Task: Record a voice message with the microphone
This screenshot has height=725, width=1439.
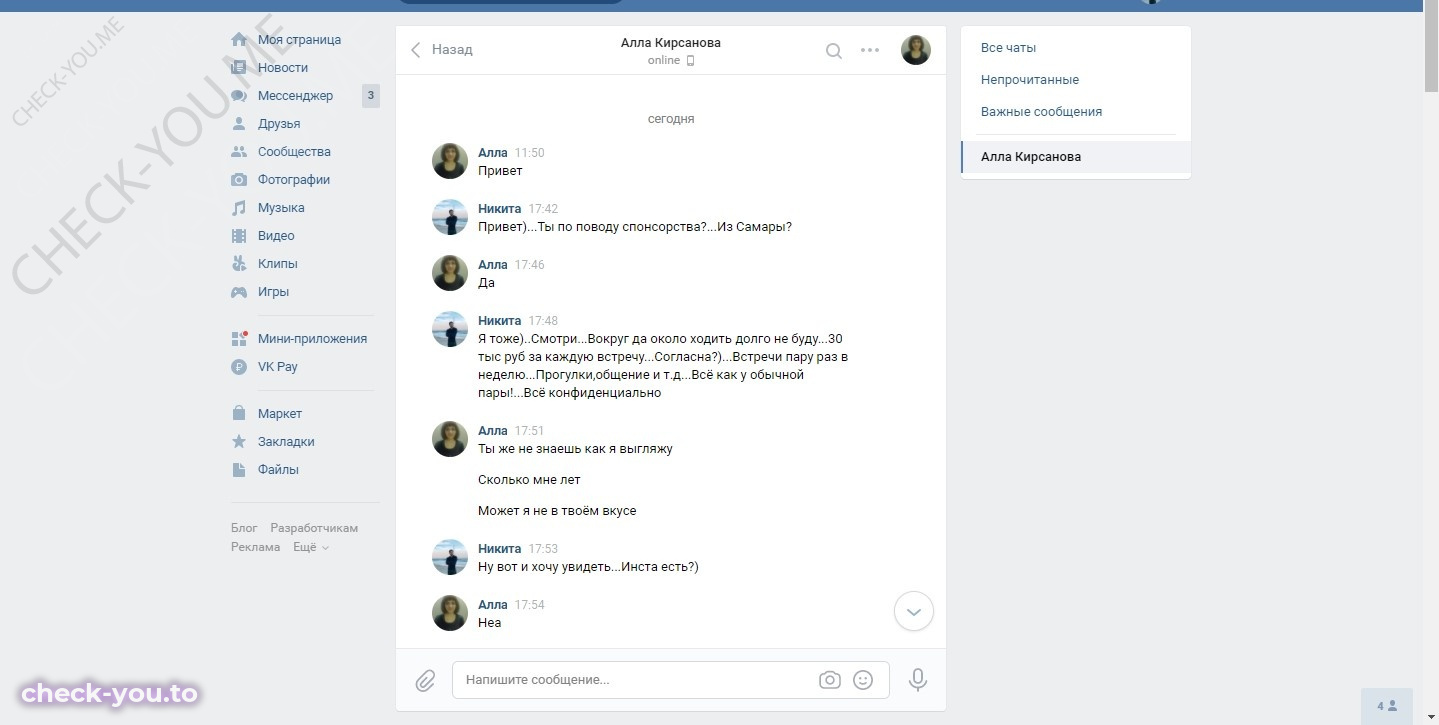Action: [917, 680]
